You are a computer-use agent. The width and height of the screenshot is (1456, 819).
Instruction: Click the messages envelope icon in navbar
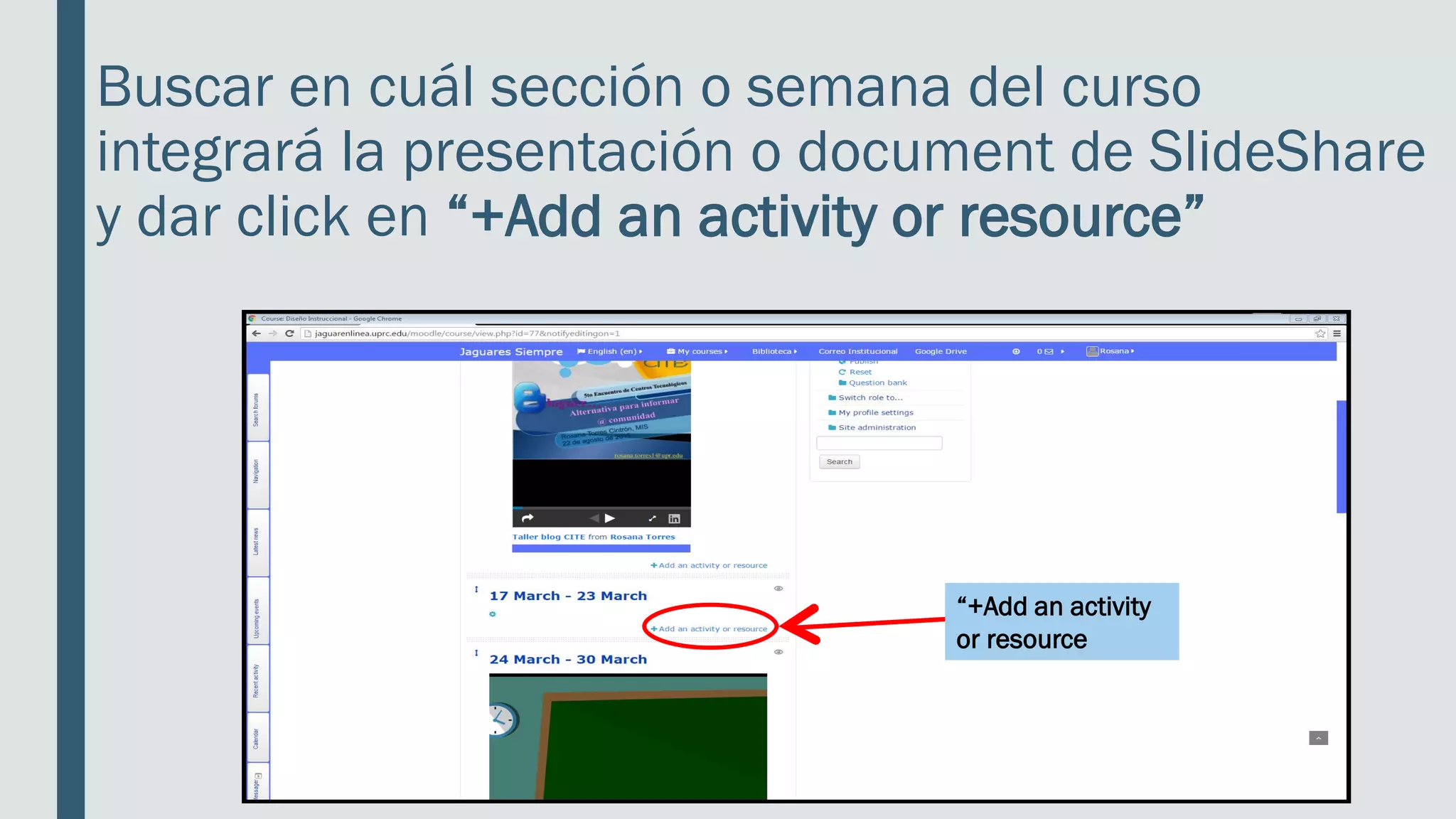point(1049,351)
